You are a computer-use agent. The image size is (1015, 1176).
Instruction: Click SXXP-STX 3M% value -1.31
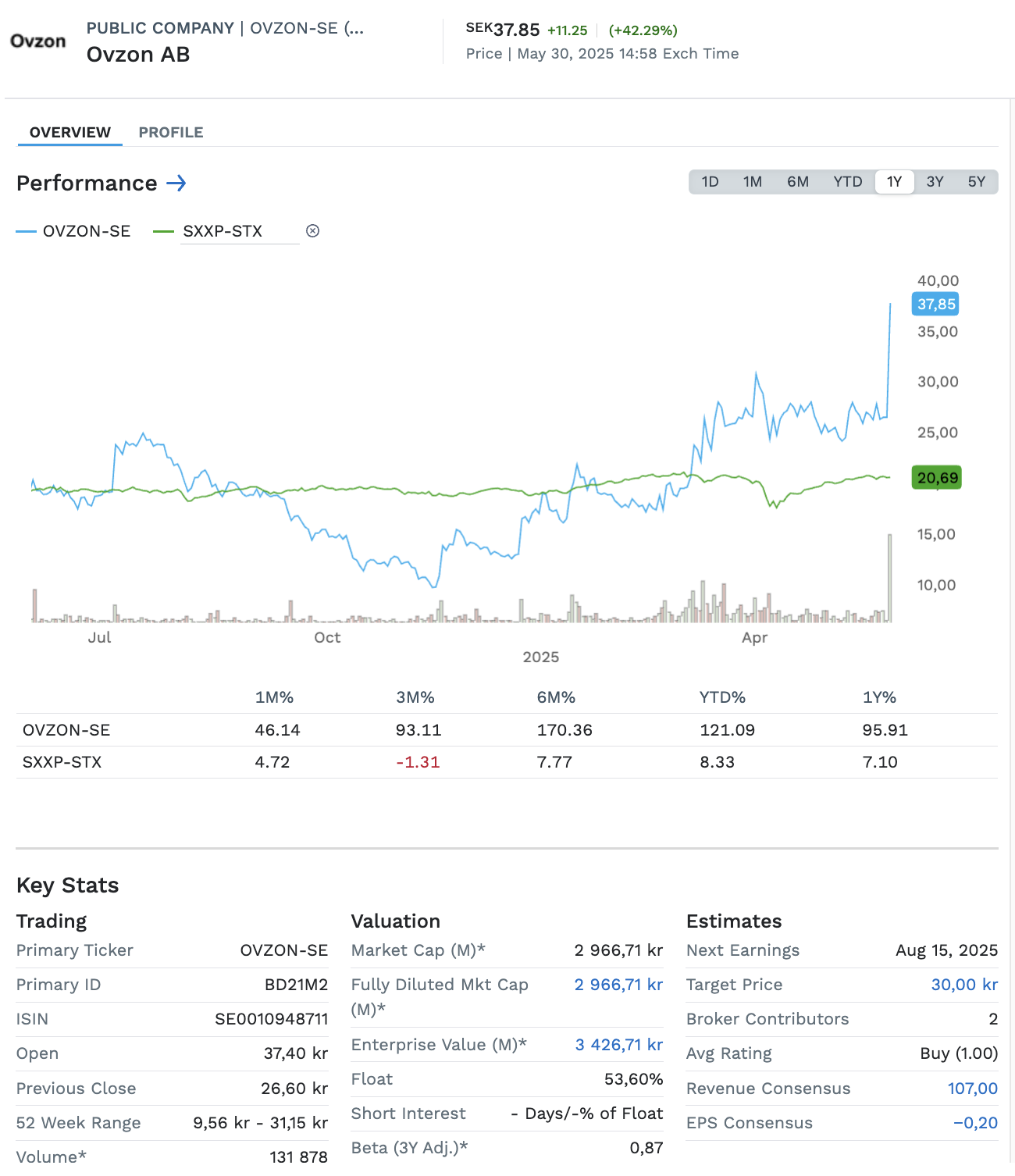click(x=418, y=762)
